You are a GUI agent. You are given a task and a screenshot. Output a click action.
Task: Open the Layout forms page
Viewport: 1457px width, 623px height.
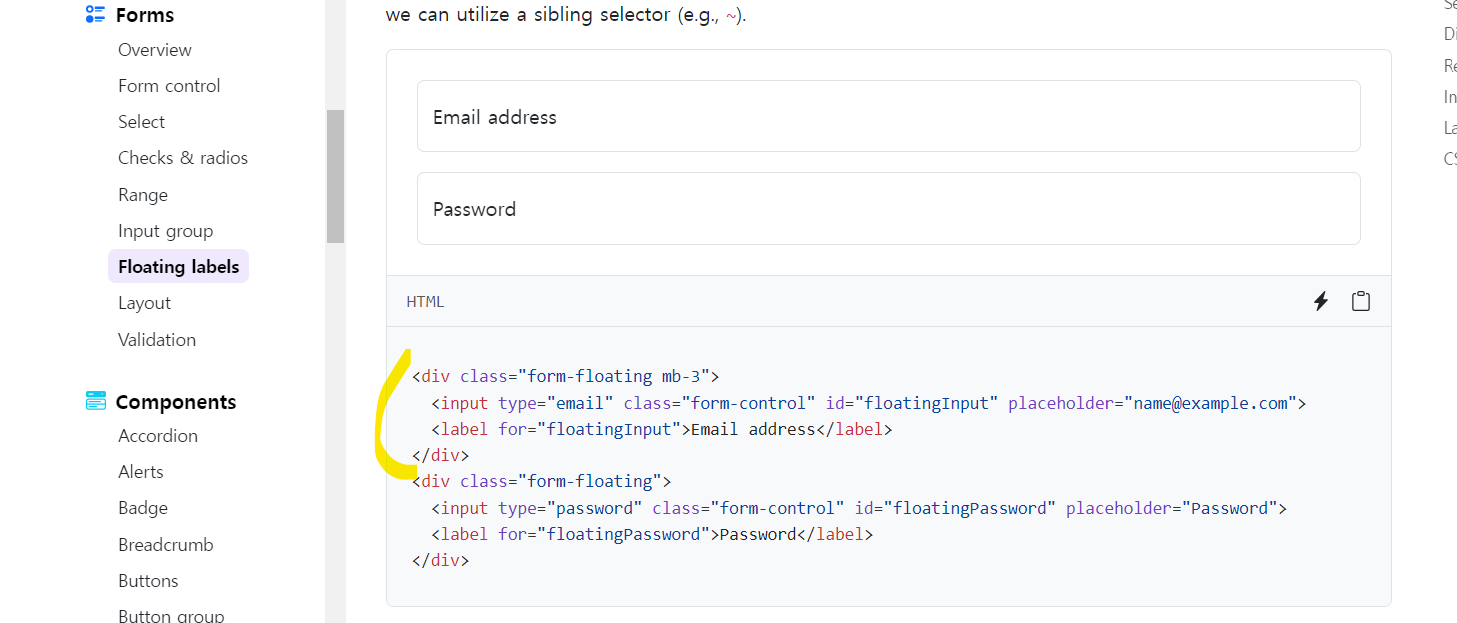click(x=145, y=303)
